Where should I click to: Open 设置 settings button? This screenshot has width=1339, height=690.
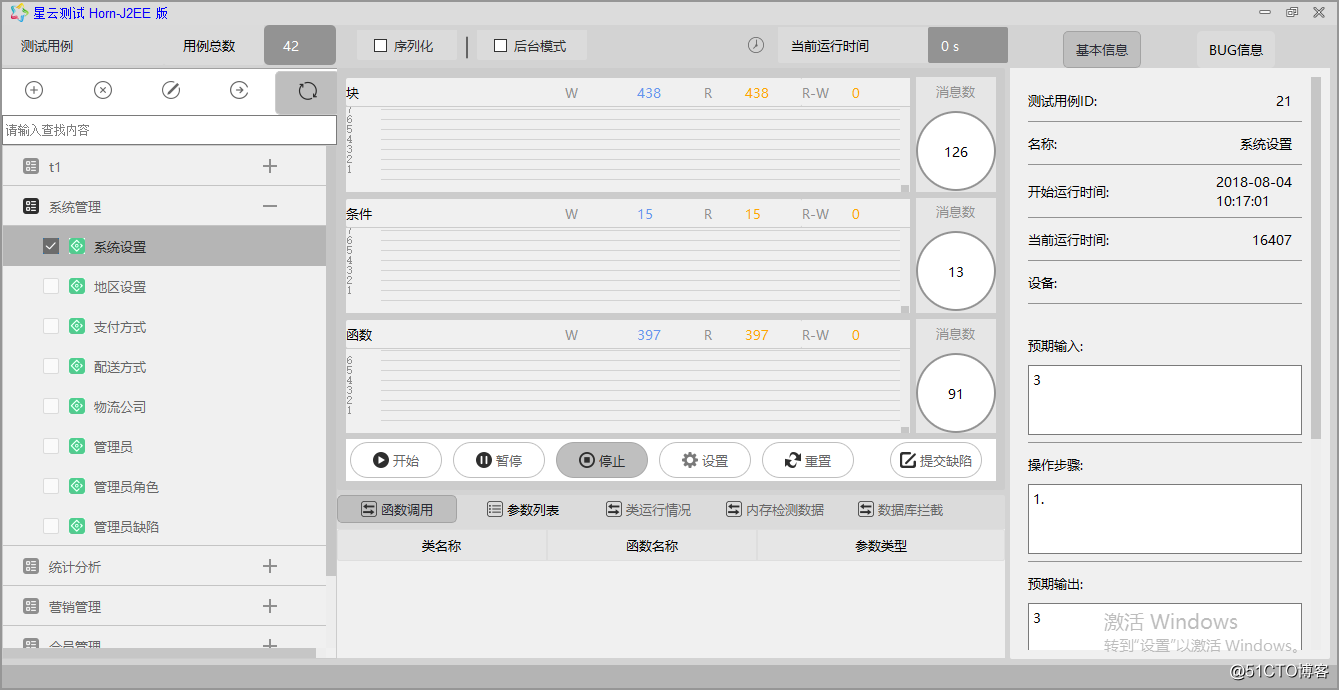click(x=705, y=460)
